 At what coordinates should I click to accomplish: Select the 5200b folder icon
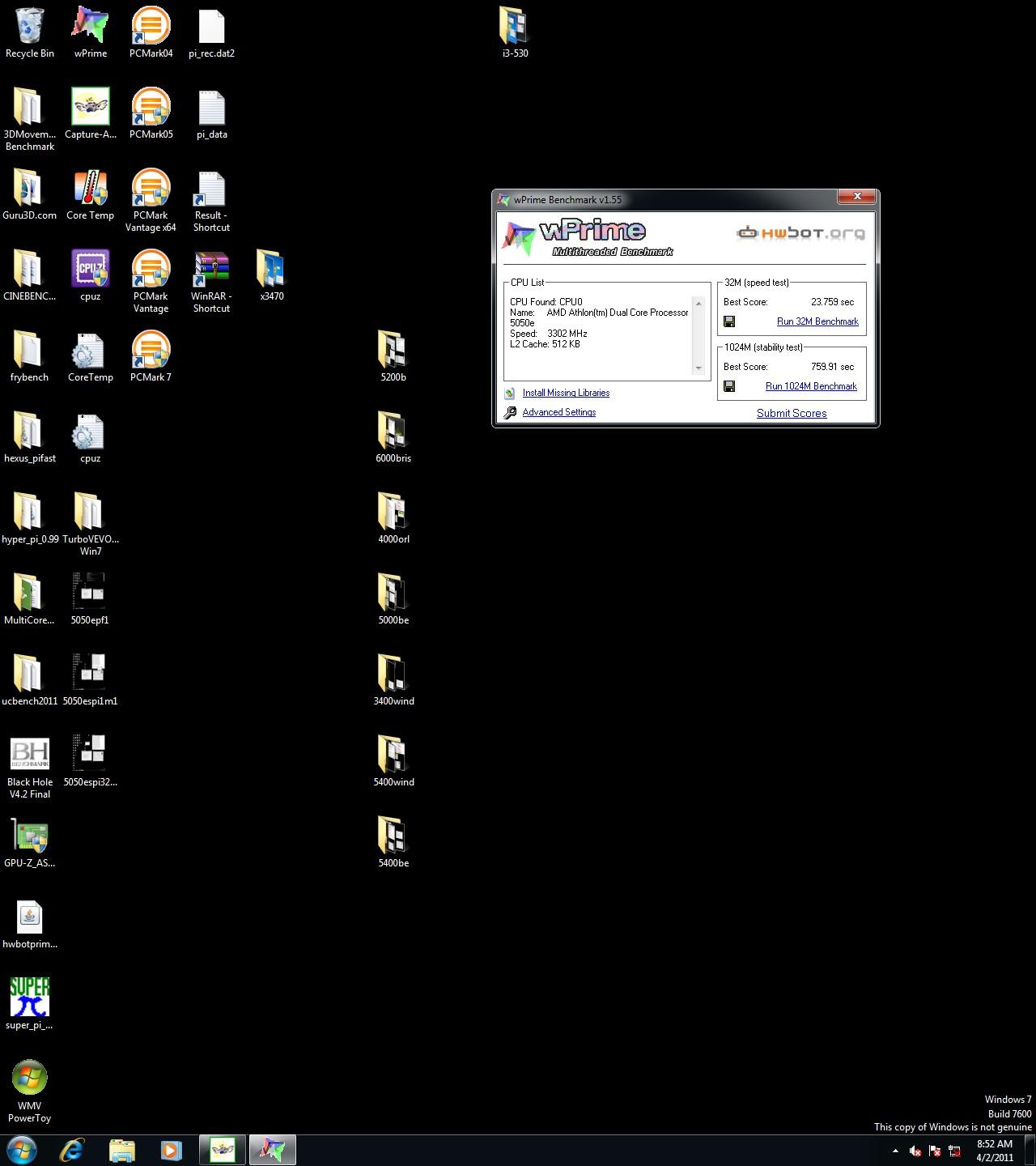pyautogui.click(x=393, y=351)
